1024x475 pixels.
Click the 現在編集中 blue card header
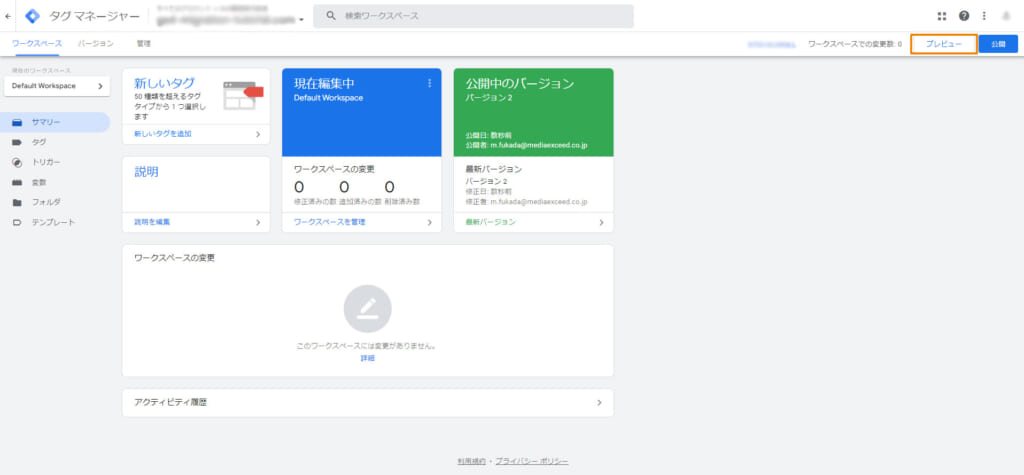[362, 112]
